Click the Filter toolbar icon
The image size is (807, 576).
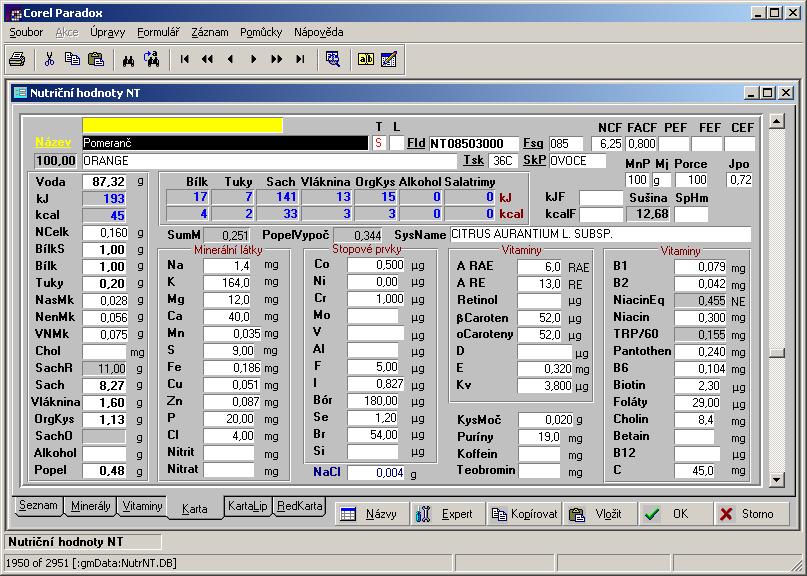pyautogui.click(x=333, y=59)
